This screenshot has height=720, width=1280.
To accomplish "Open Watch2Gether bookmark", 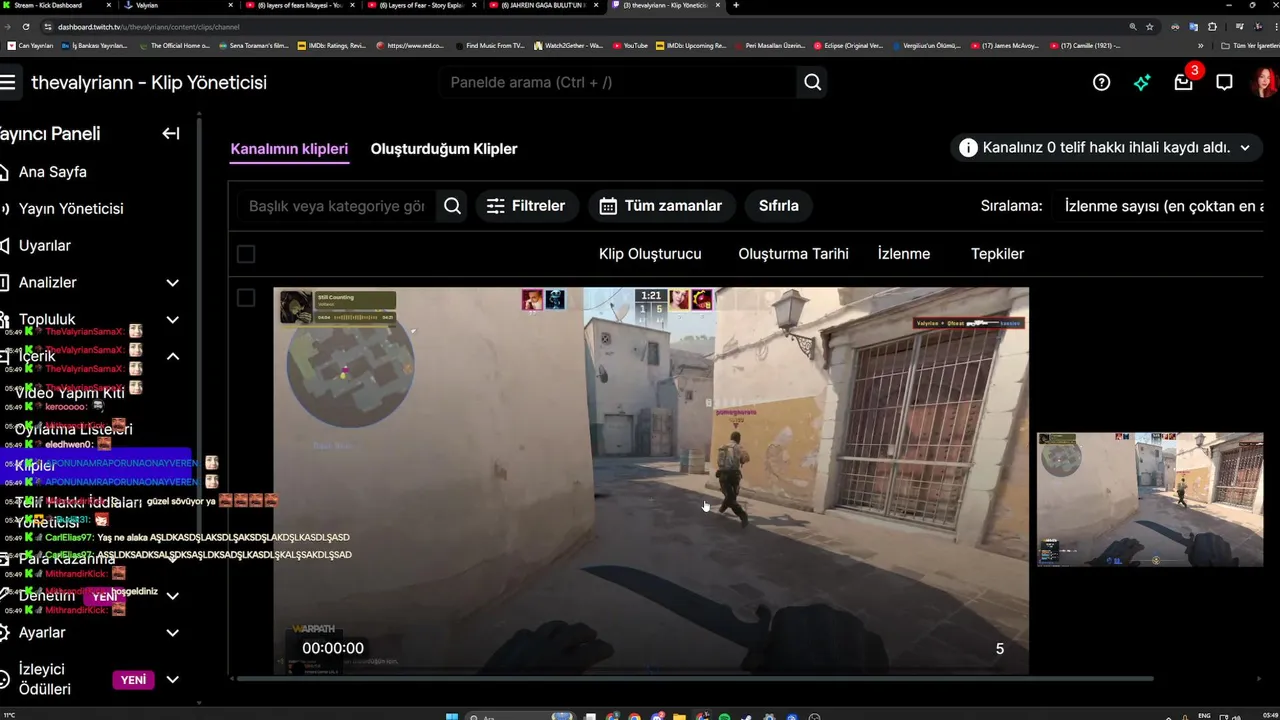I will click(568, 45).
